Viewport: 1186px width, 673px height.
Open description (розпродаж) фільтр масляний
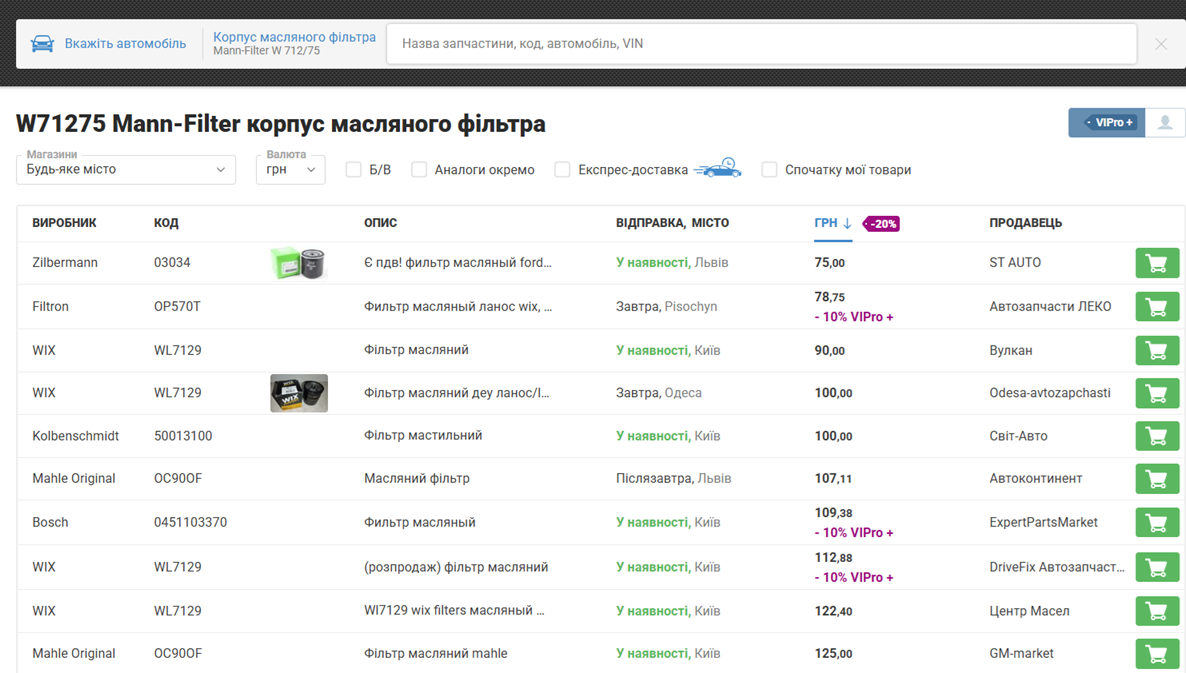(456, 567)
